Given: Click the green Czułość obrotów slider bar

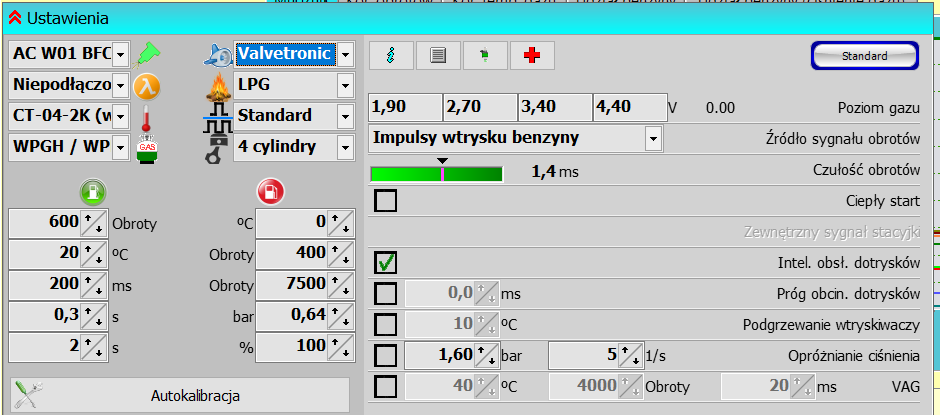Looking at the screenshot, I should tap(436, 174).
